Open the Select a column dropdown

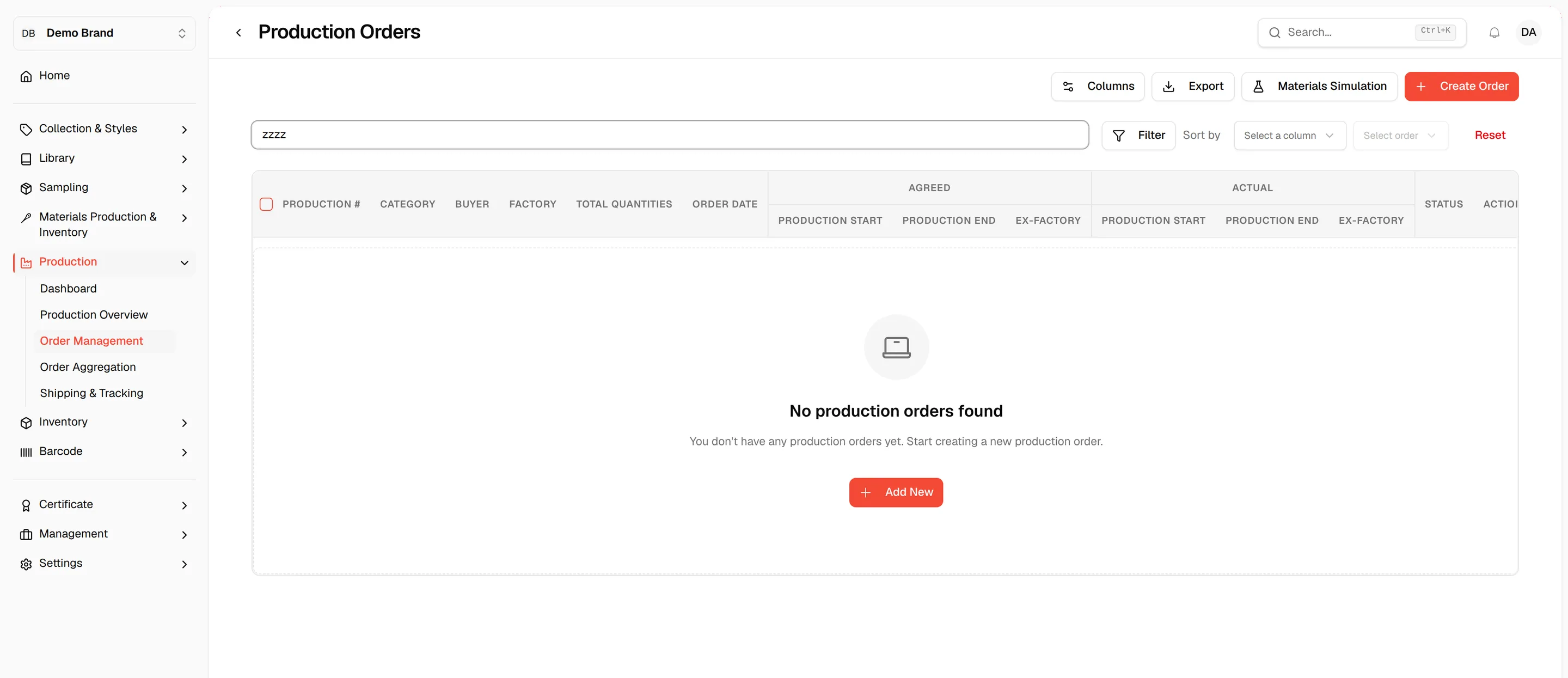1289,135
